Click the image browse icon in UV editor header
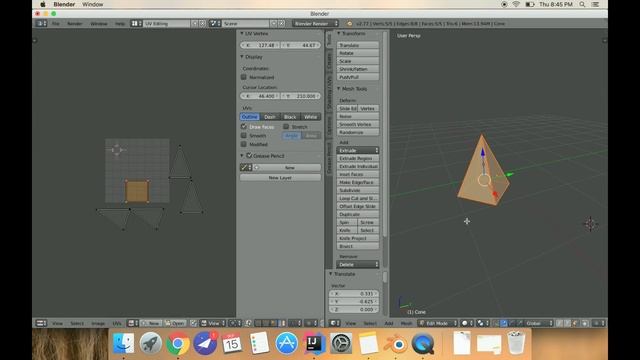The image size is (640, 360). (132, 323)
